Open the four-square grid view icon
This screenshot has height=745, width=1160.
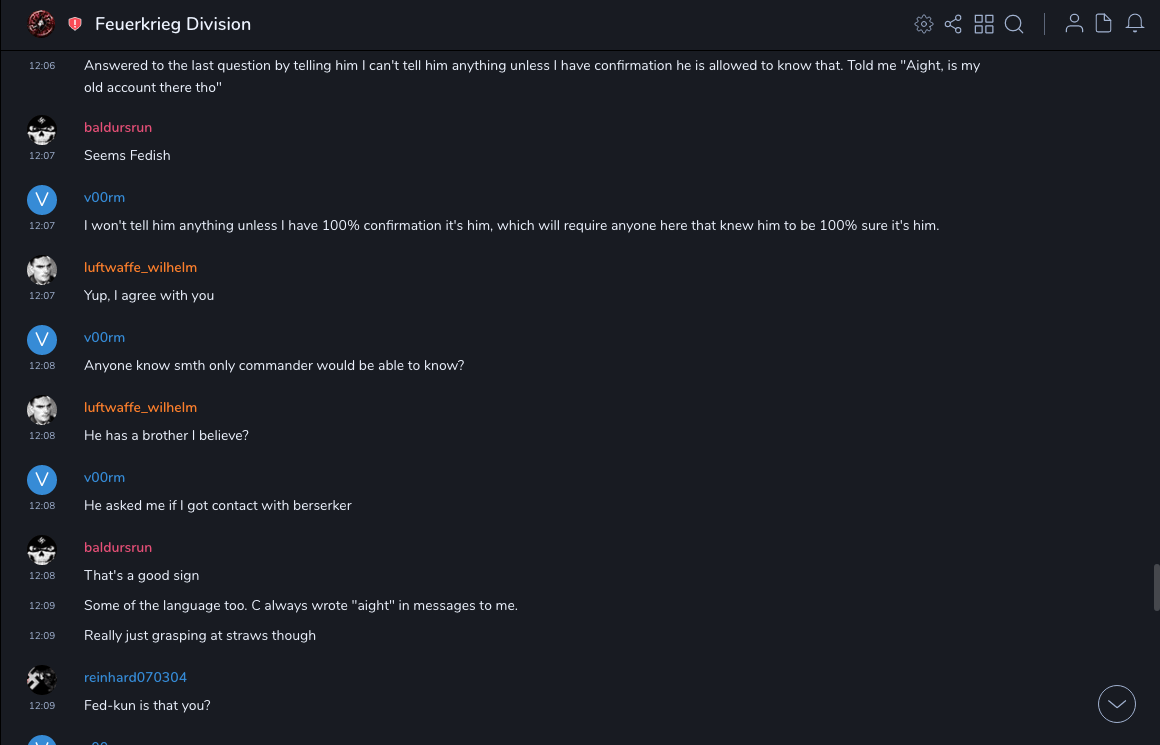click(x=984, y=24)
